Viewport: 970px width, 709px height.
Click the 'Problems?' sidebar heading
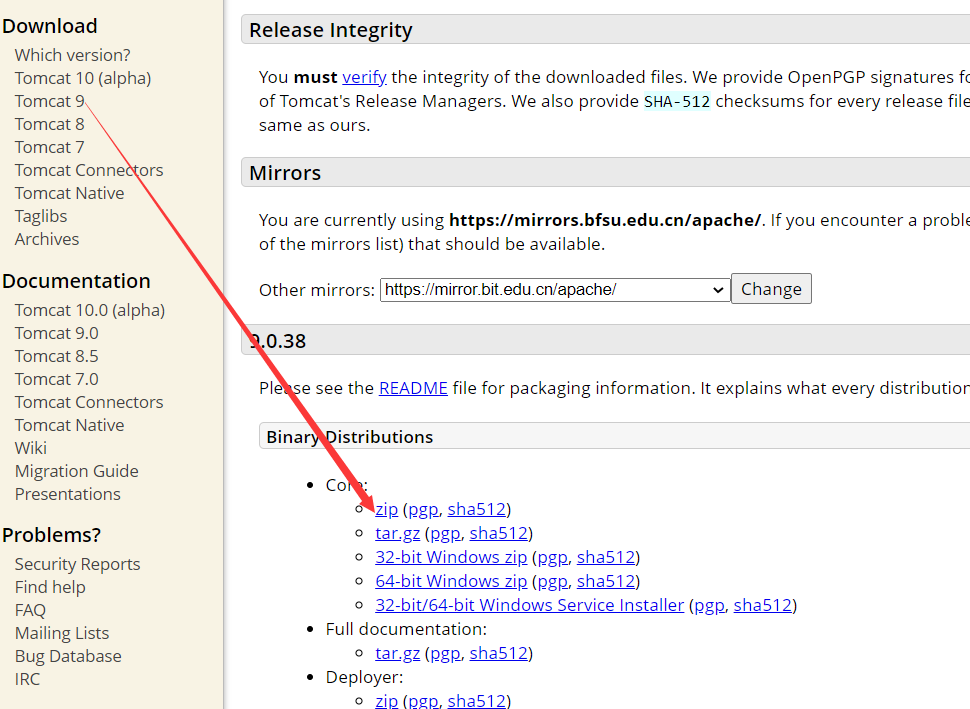click(x=51, y=535)
